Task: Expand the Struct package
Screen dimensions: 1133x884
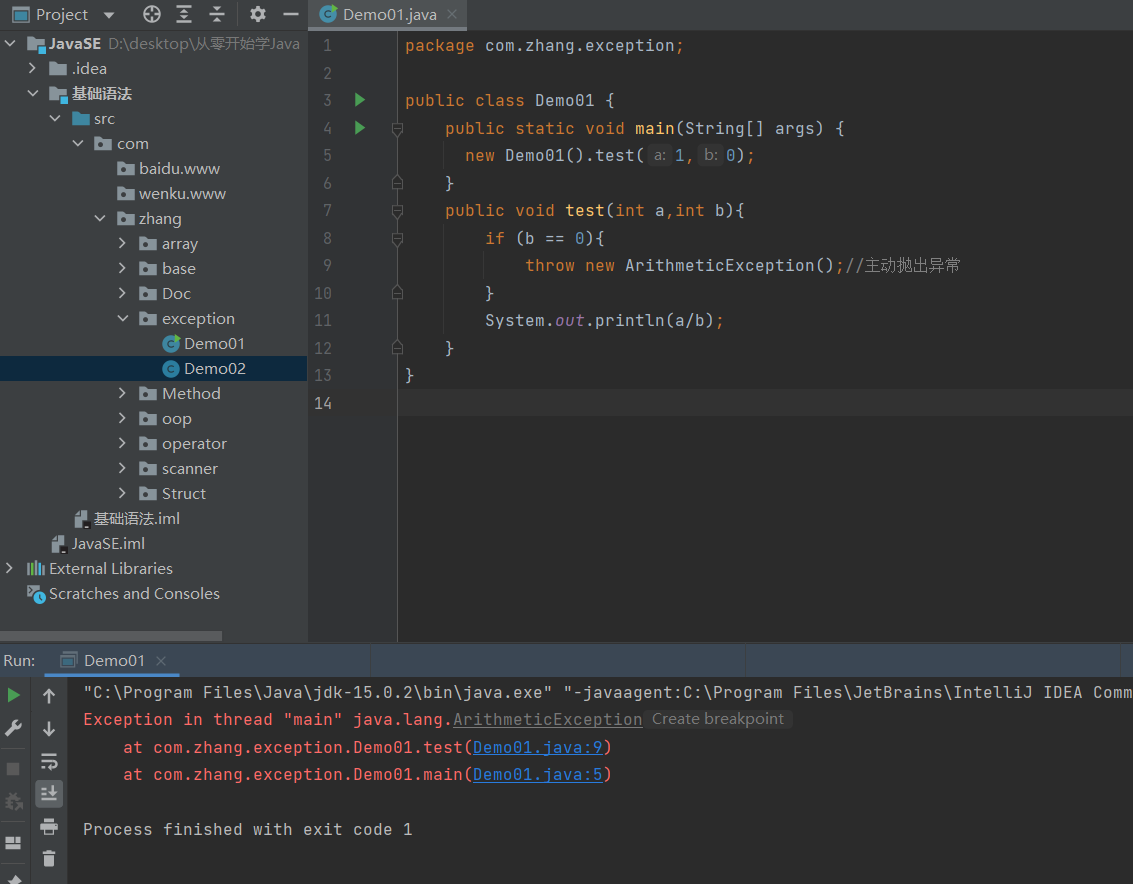Action: (122, 493)
